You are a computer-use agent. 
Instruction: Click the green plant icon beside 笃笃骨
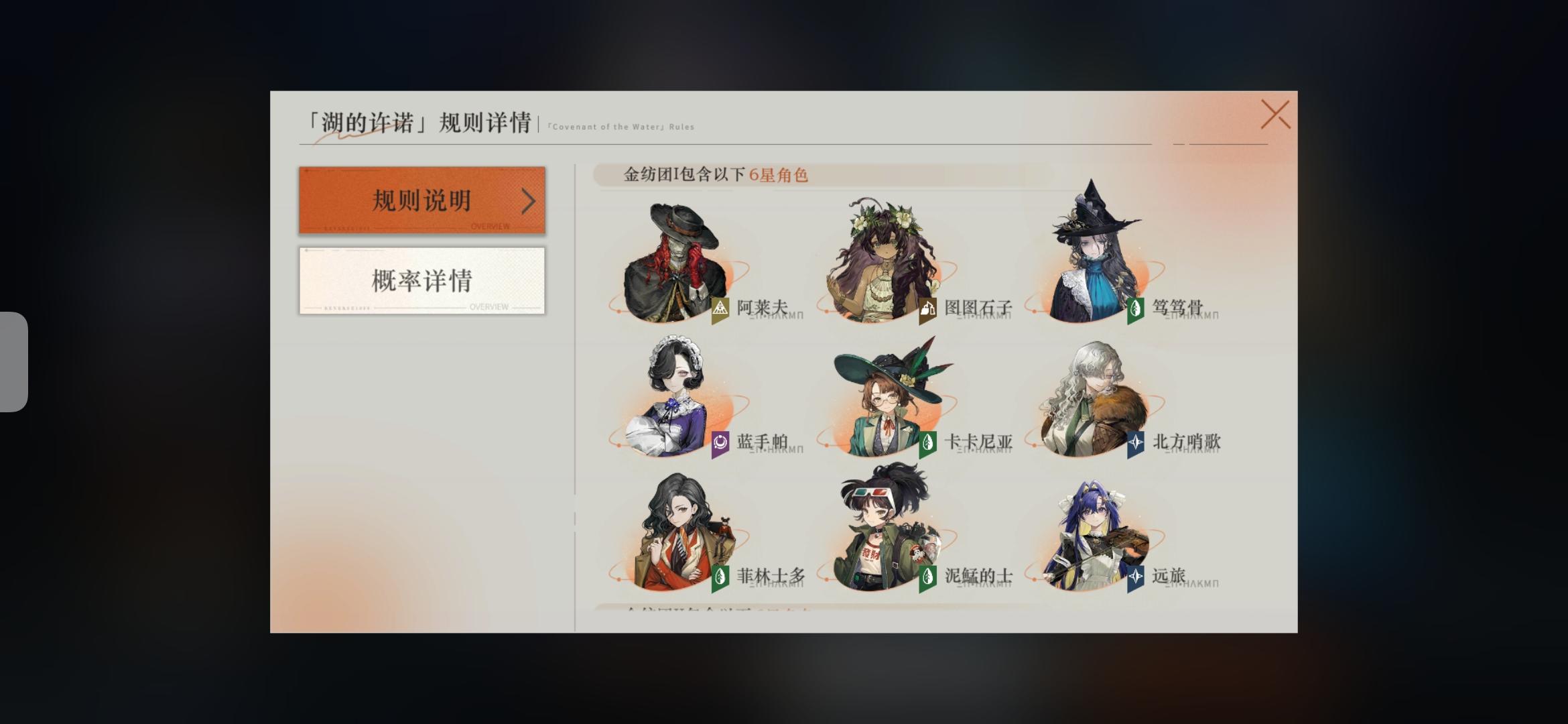coord(1135,309)
